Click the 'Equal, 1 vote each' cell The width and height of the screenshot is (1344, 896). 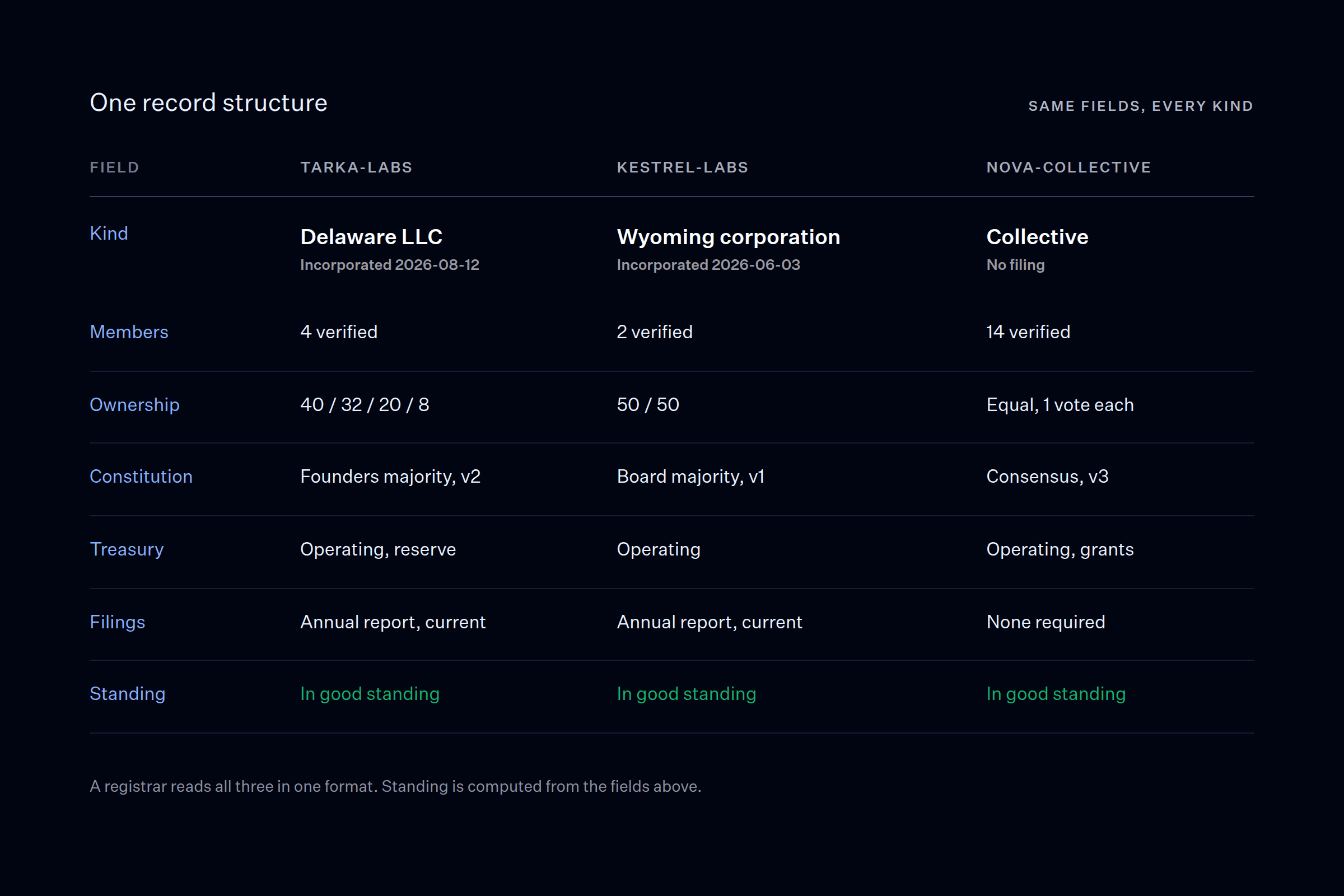1060,405
